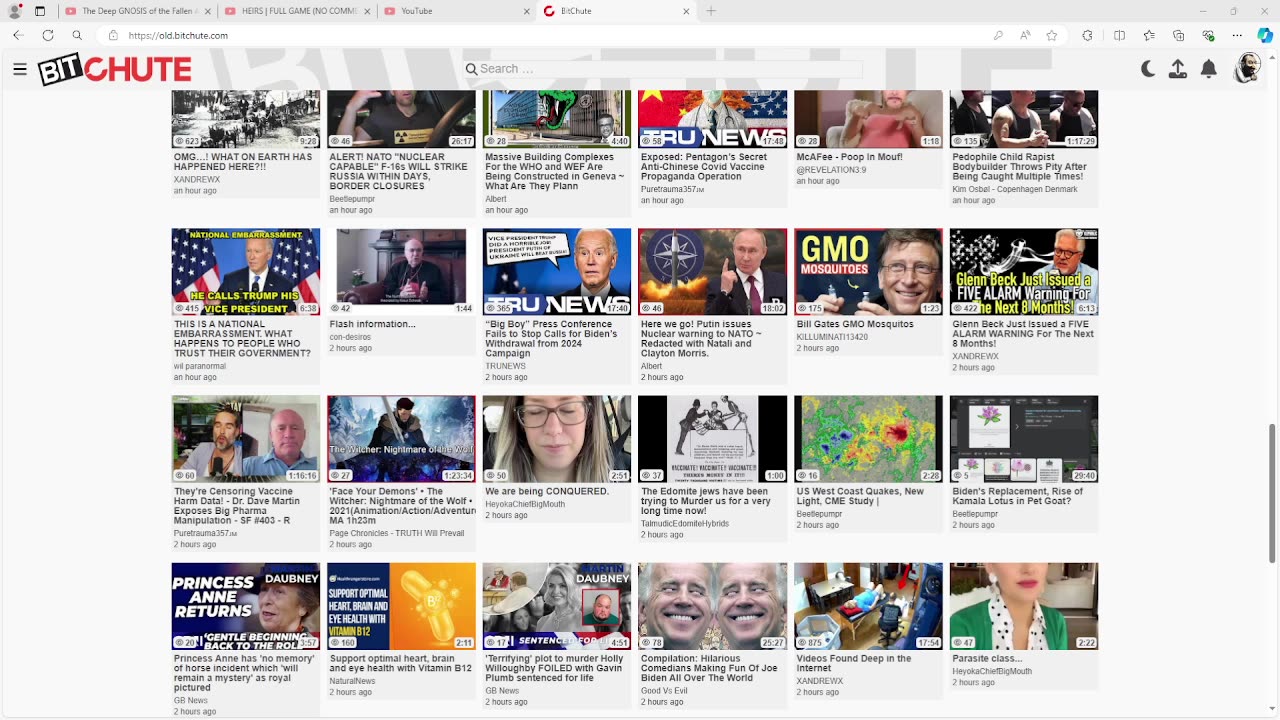
Task: Open 'Biden's Replacement, Rise of Kamala' title
Action: (1018, 496)
